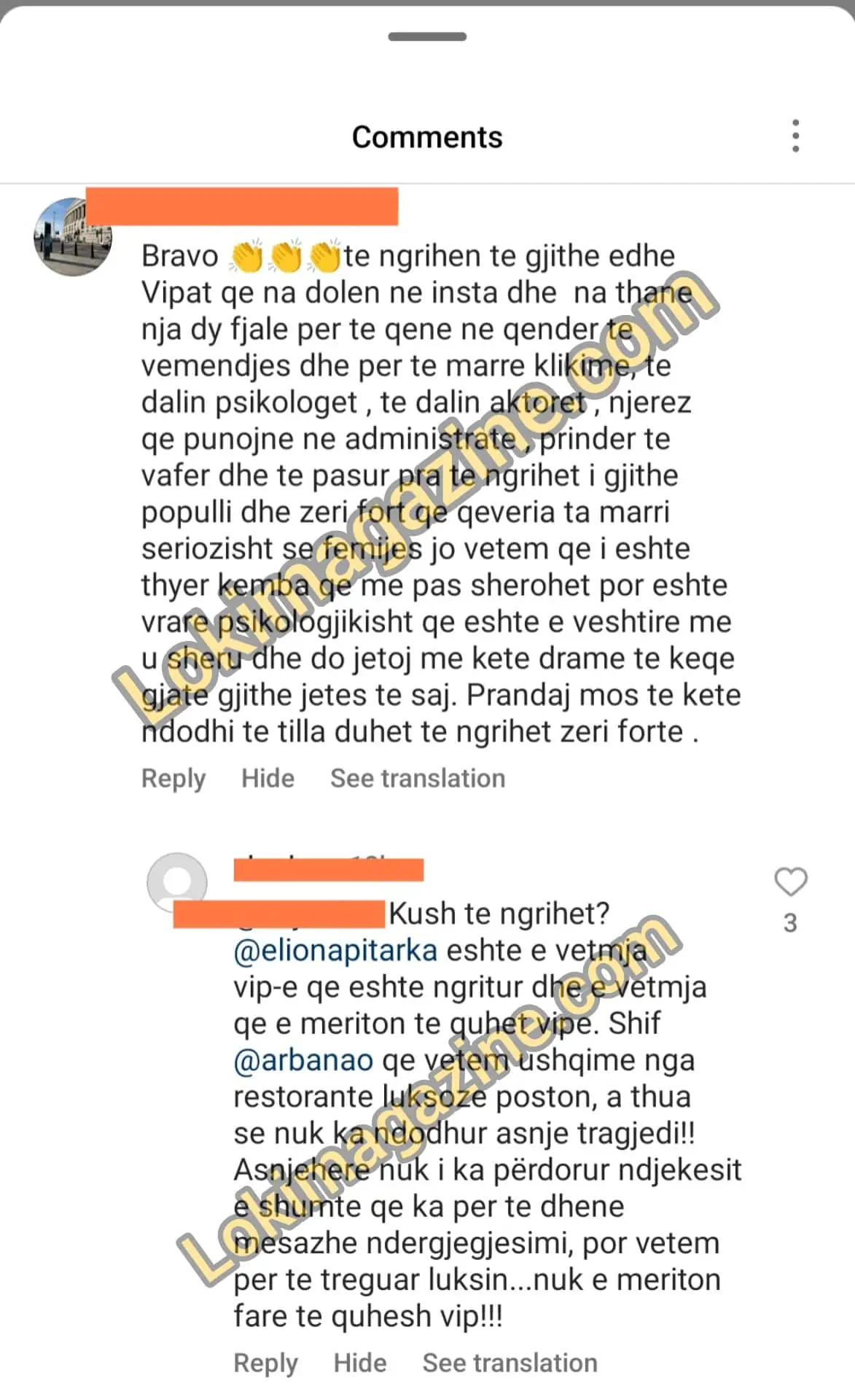
Task: See translation of the 'Bravo' comment
Action: 418,778
